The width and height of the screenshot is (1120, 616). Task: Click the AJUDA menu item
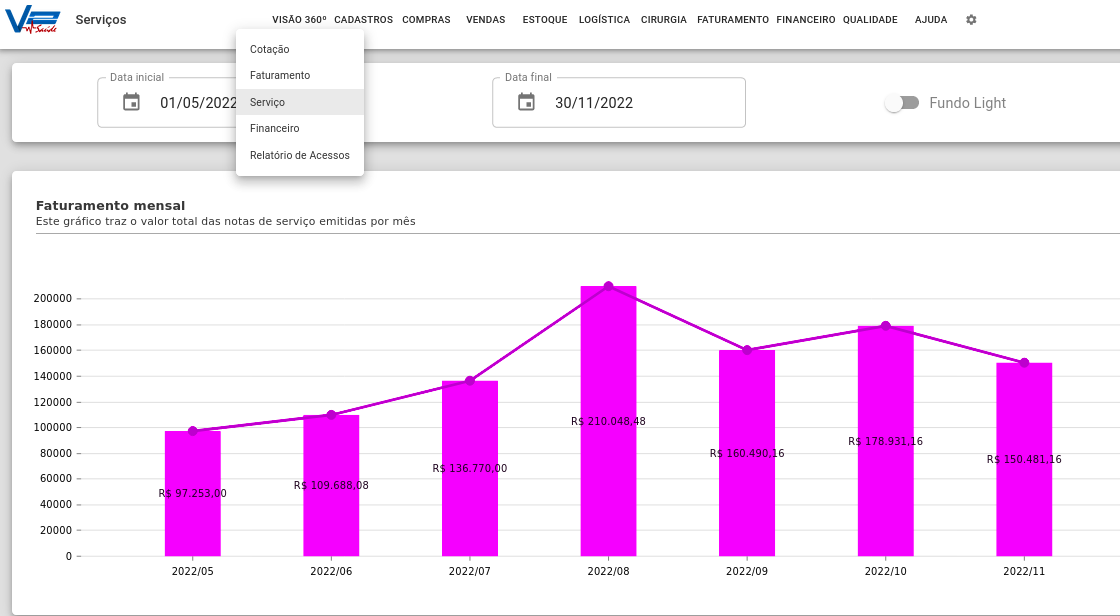[x=931, y=20]
